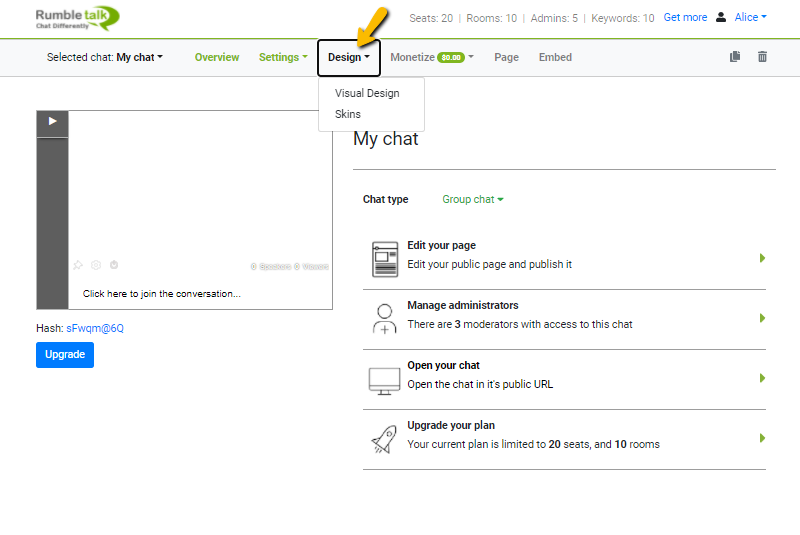Click the pin icon in chat preview
The image size is (800, 535).
pyautogui.click(x=78, y=265)
